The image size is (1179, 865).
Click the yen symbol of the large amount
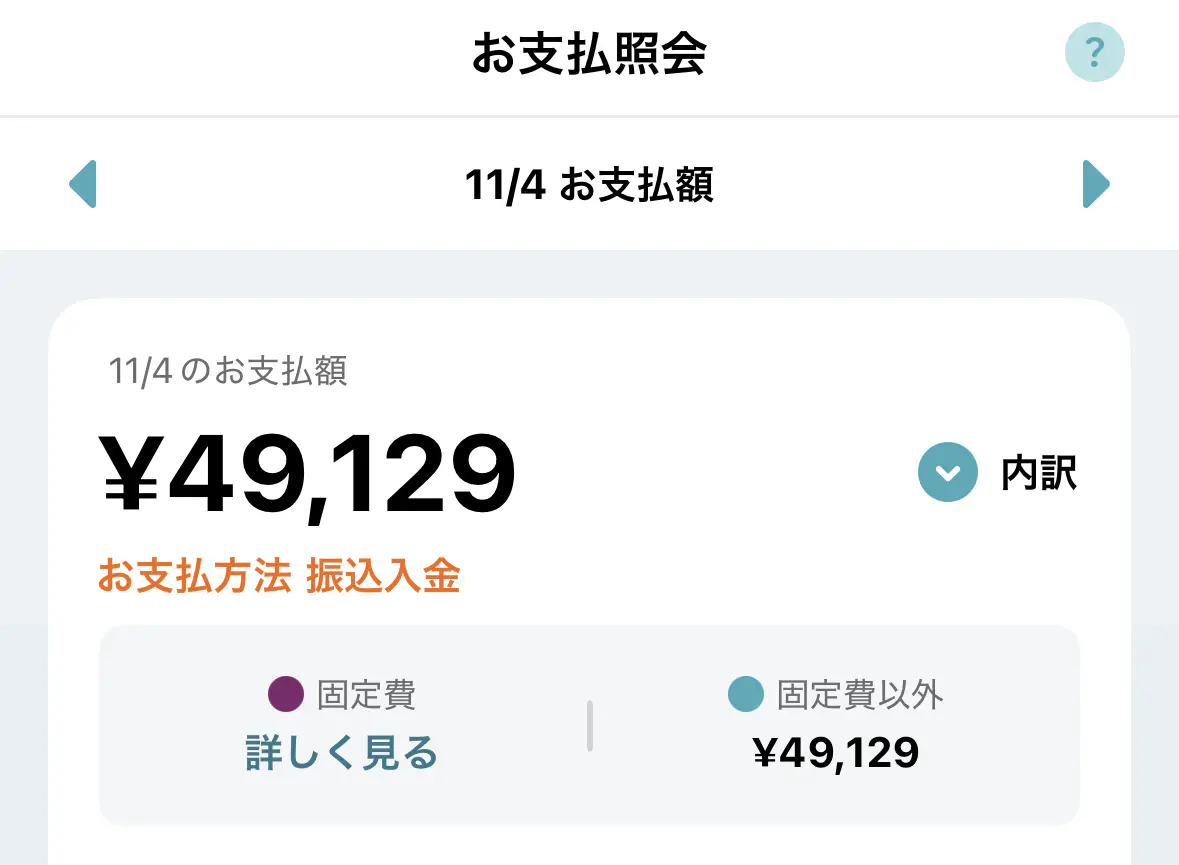(130, 474)
